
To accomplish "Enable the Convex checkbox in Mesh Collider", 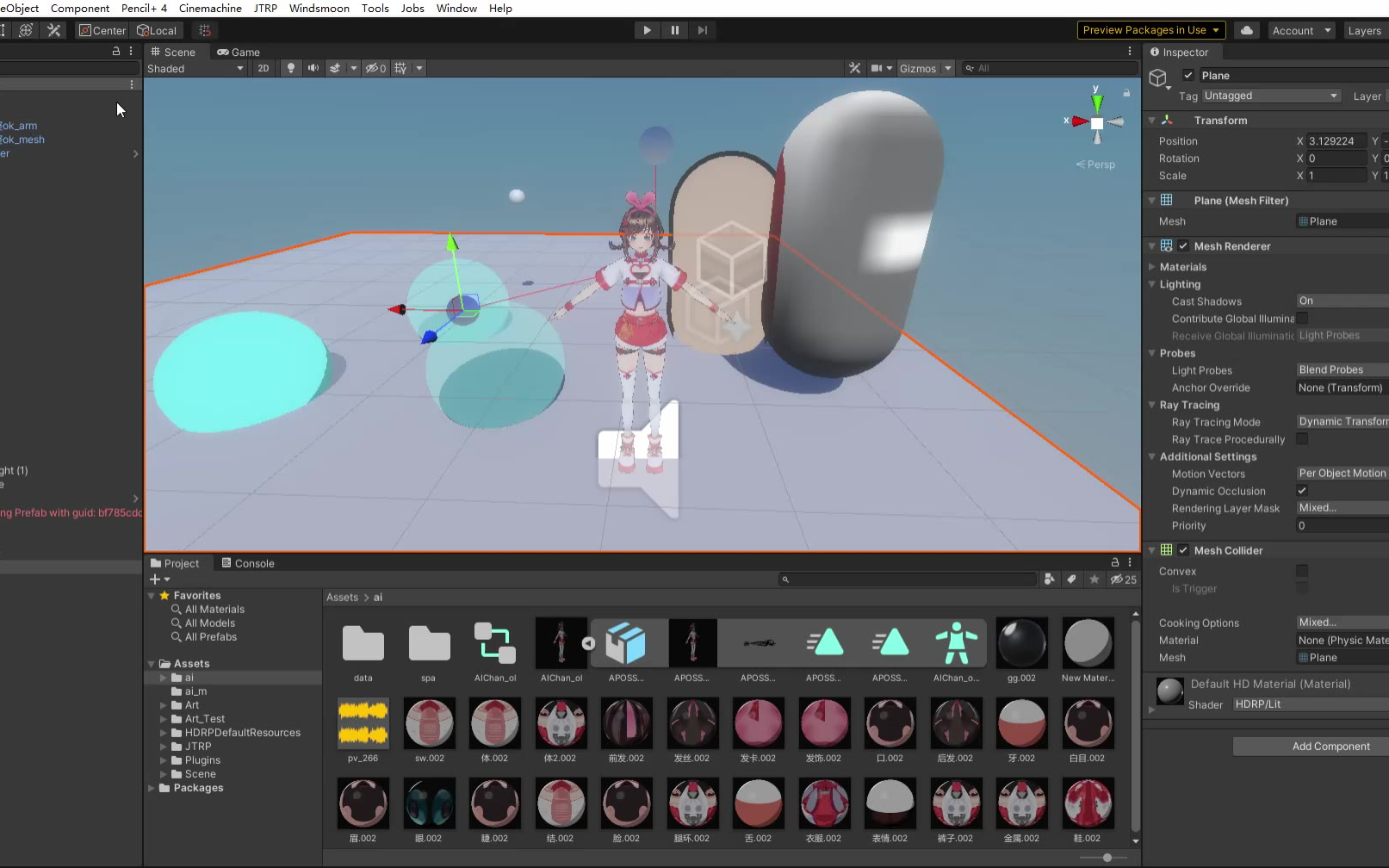I will 1302,571.
